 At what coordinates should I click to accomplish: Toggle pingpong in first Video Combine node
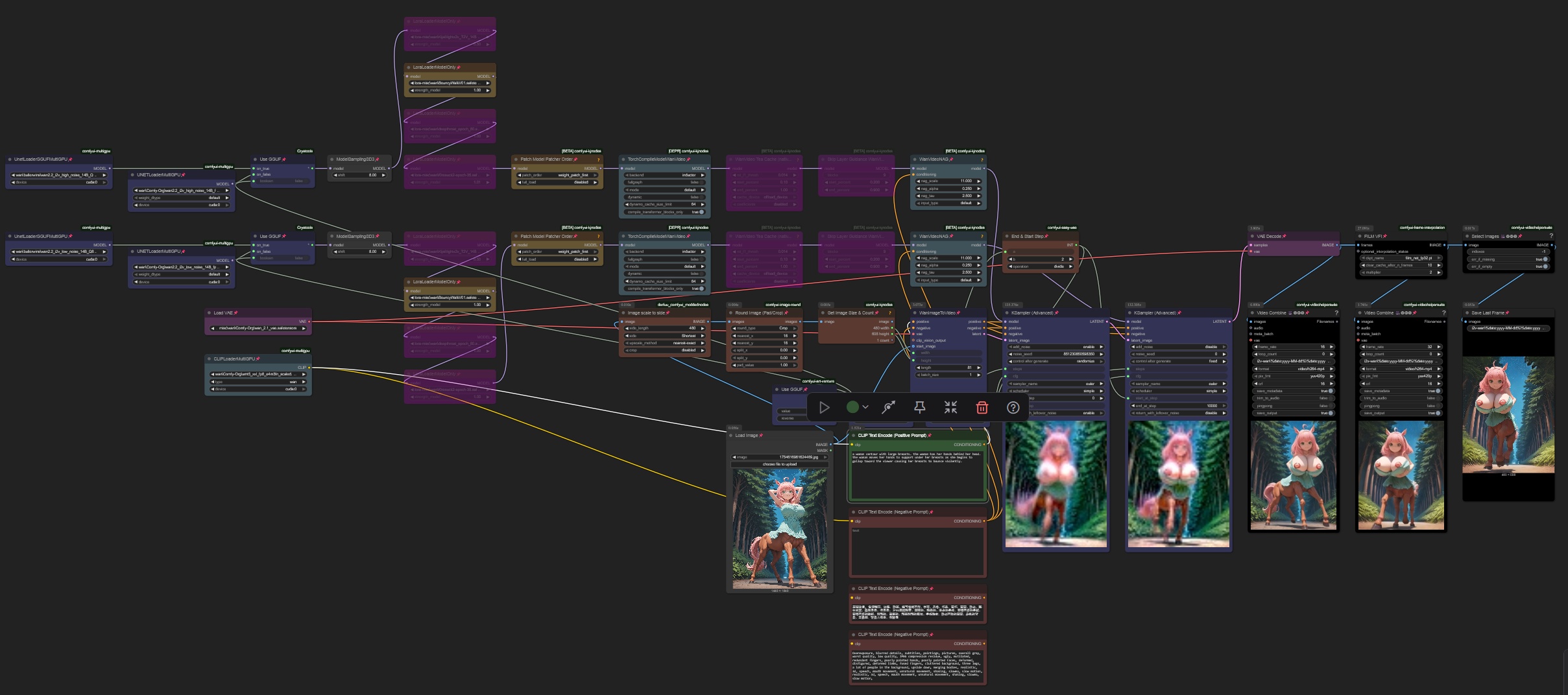[1293, 406]
